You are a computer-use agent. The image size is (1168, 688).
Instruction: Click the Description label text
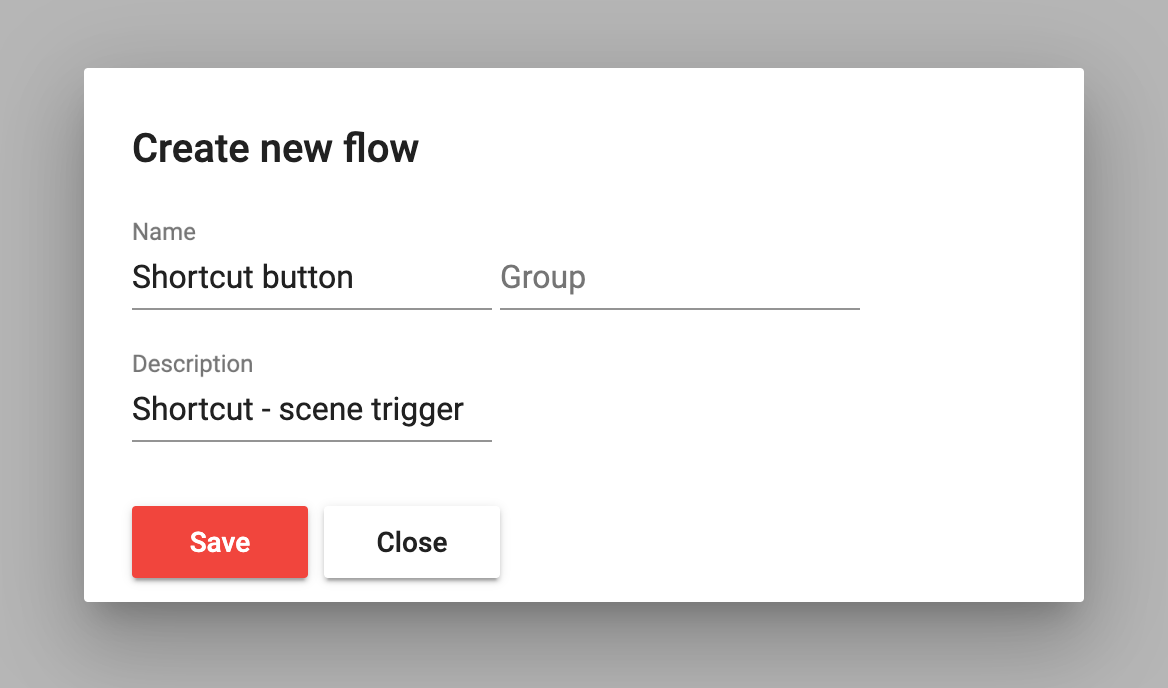click(x=192, y=364)
